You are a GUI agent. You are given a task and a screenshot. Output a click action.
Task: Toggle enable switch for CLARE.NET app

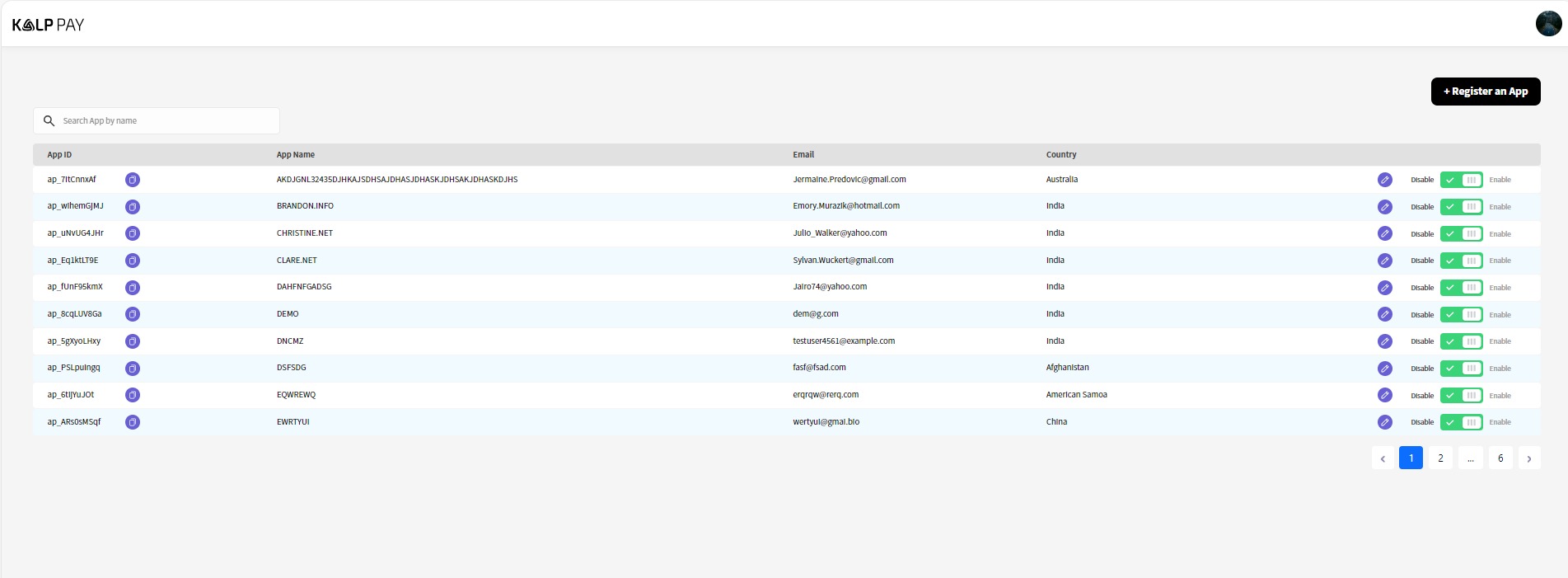click(x=1461, y=261)
